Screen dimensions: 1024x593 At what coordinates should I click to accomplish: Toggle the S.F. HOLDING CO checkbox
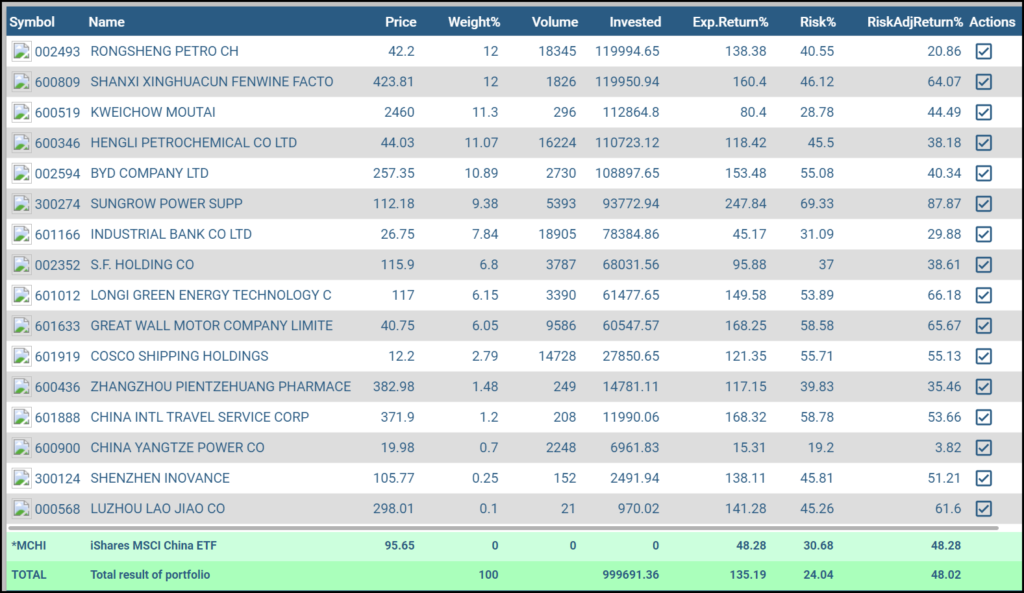click(984, 264)
